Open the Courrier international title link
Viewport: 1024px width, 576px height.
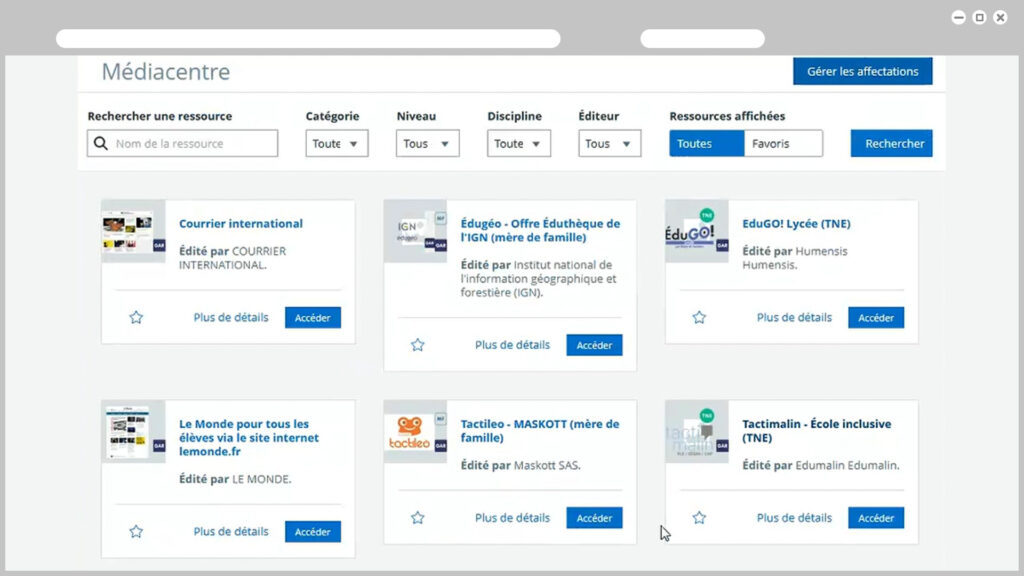pos(241,223)
